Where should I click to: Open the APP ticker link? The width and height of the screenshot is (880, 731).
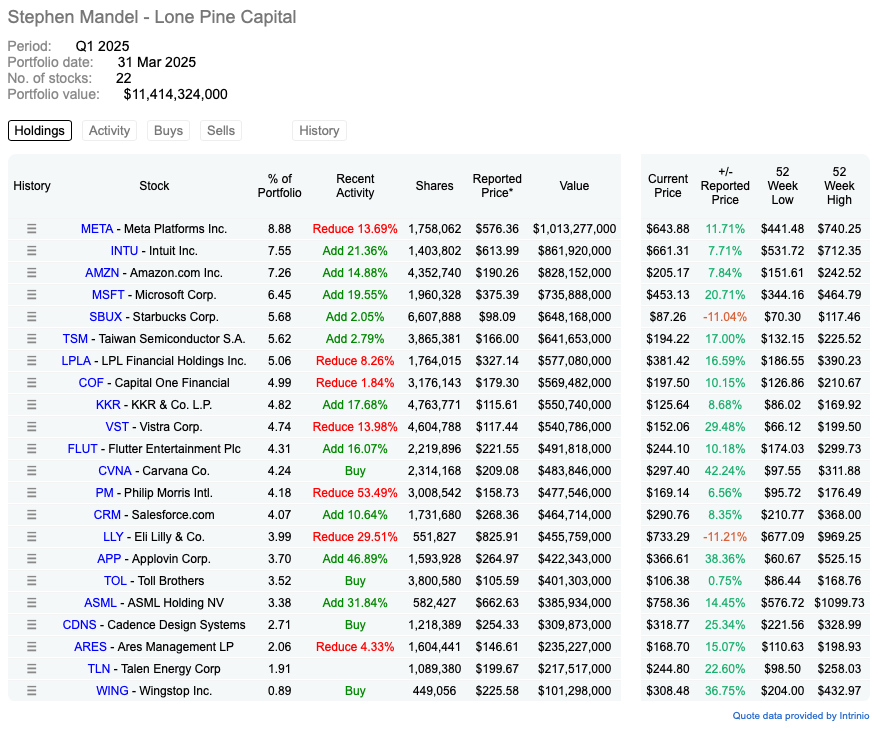(109, 559)
